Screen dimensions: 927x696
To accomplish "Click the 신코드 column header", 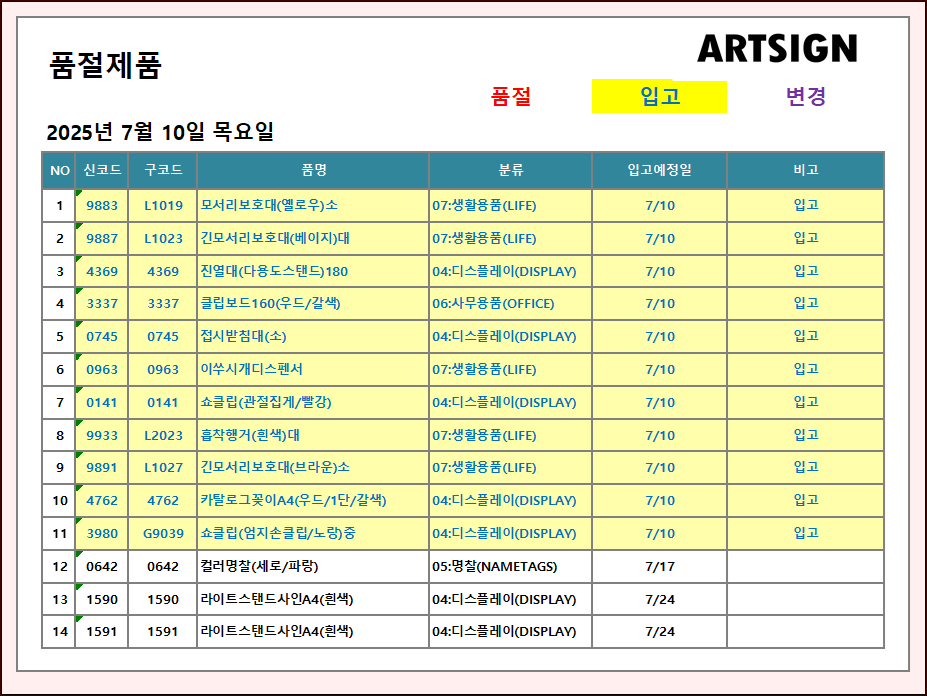I will tap(102, 170).
